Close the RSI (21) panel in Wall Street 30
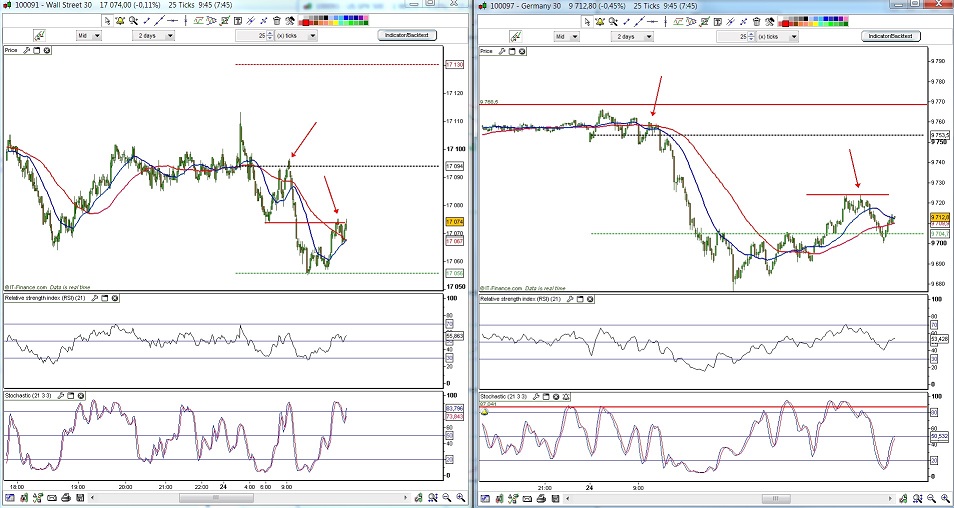Screen dimensions: 954x508 [115, 298]
